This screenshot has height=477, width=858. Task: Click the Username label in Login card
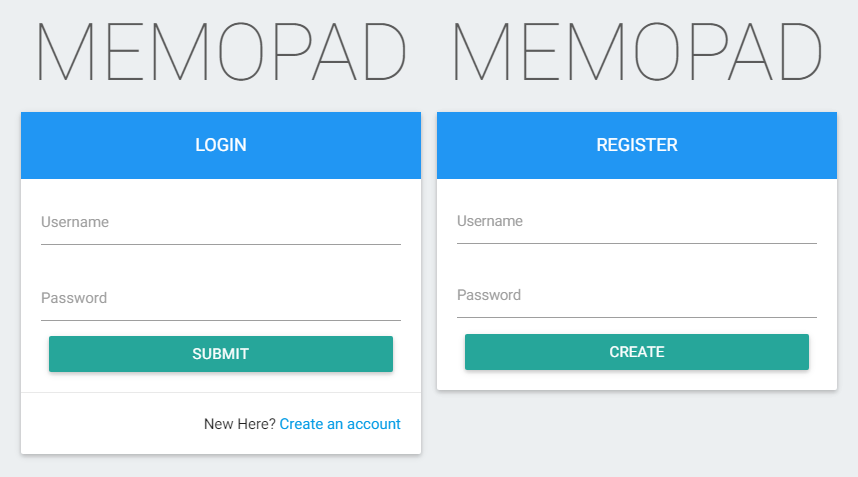coord(75,222)
